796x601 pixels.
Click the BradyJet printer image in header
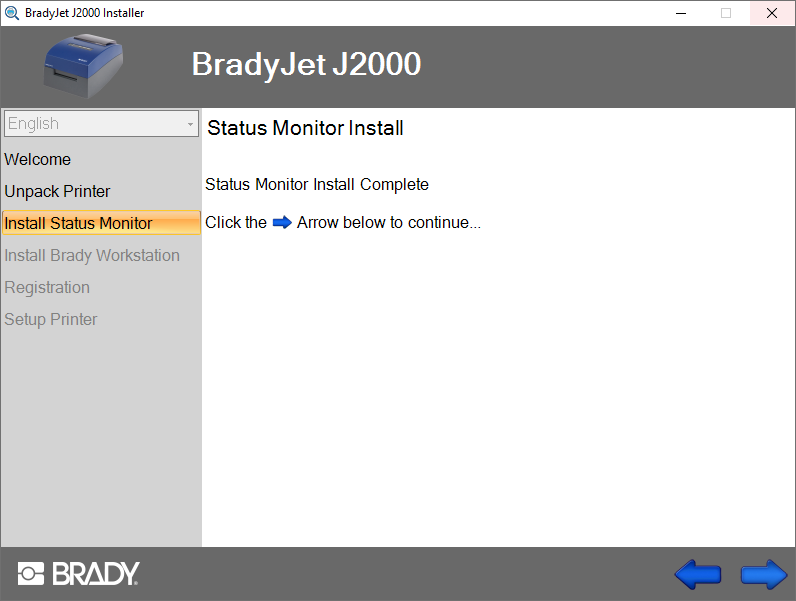point(84,66)
